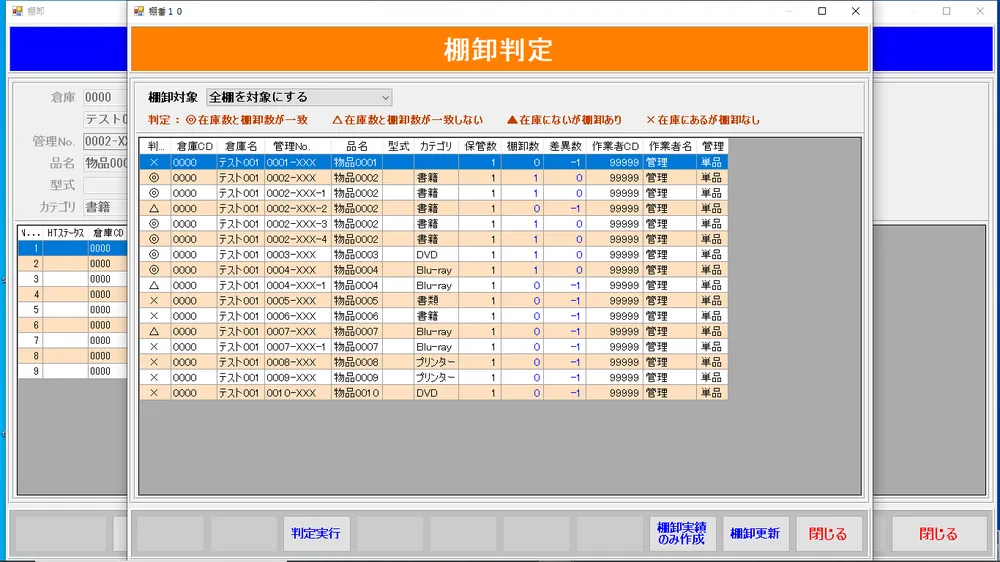The image size is (1000, 562).
Task: Click the 作業者名 column header
Action: click(x=670, y=146)
